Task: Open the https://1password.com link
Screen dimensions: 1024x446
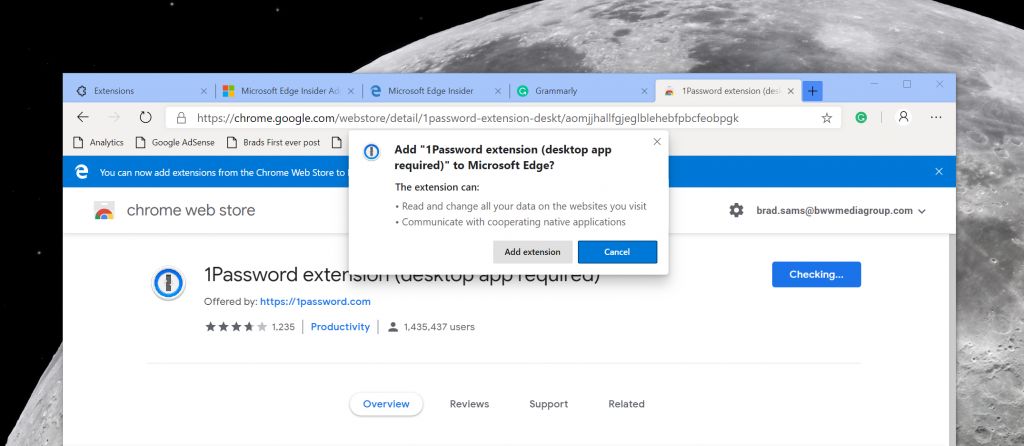Action: (315, 302)
